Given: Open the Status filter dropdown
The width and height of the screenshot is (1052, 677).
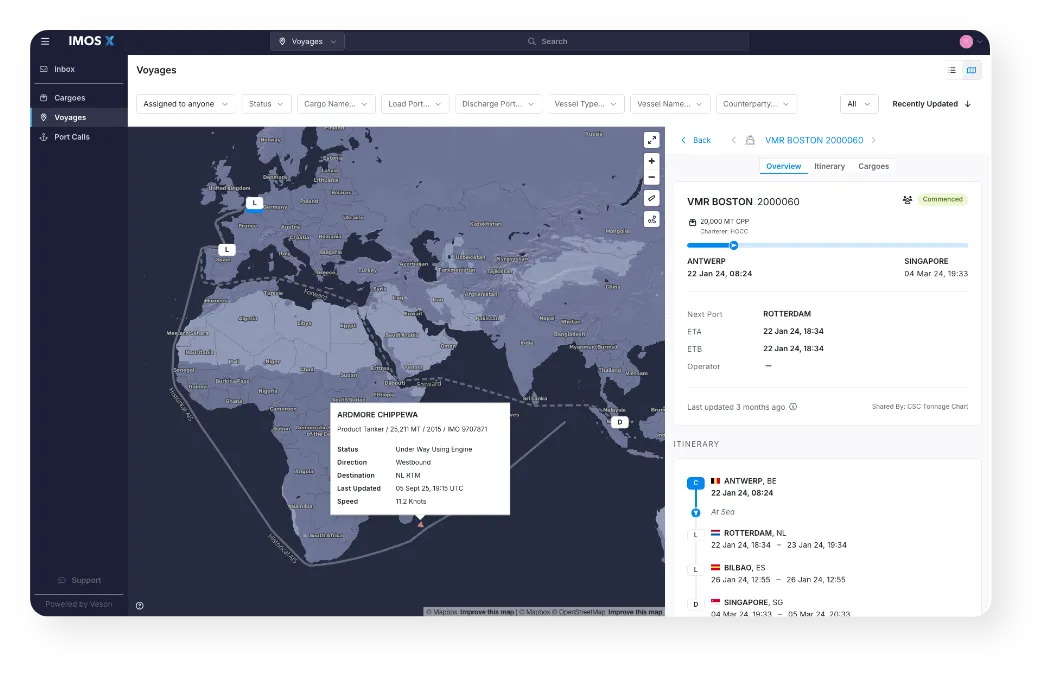Looking at the screenshot, I should tap(266, 104).
